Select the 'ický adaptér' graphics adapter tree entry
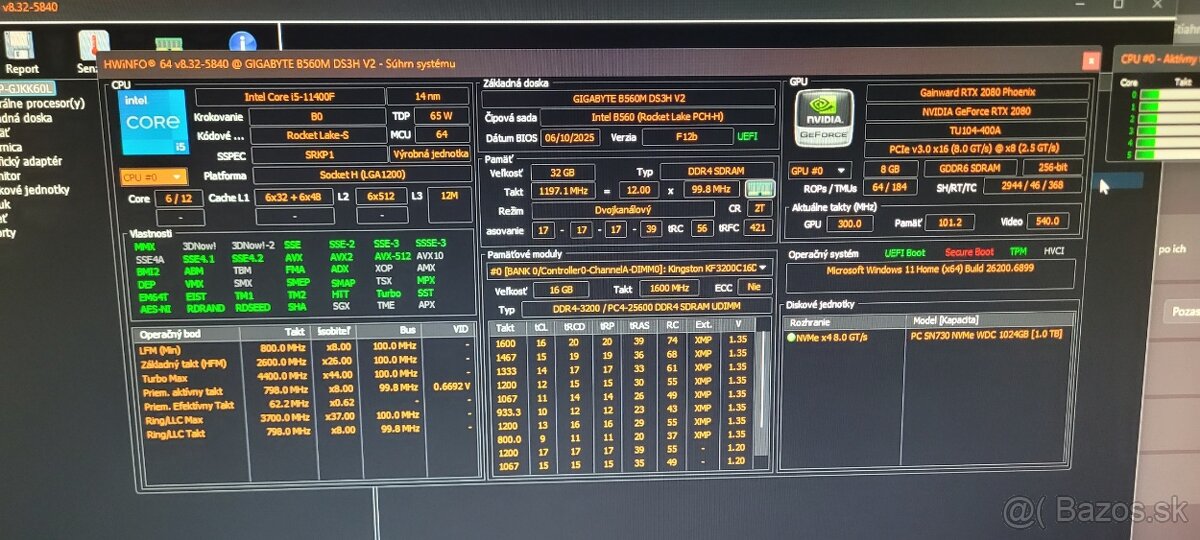The height and width of the screenshot is (540, 1200). pos(30,160)
